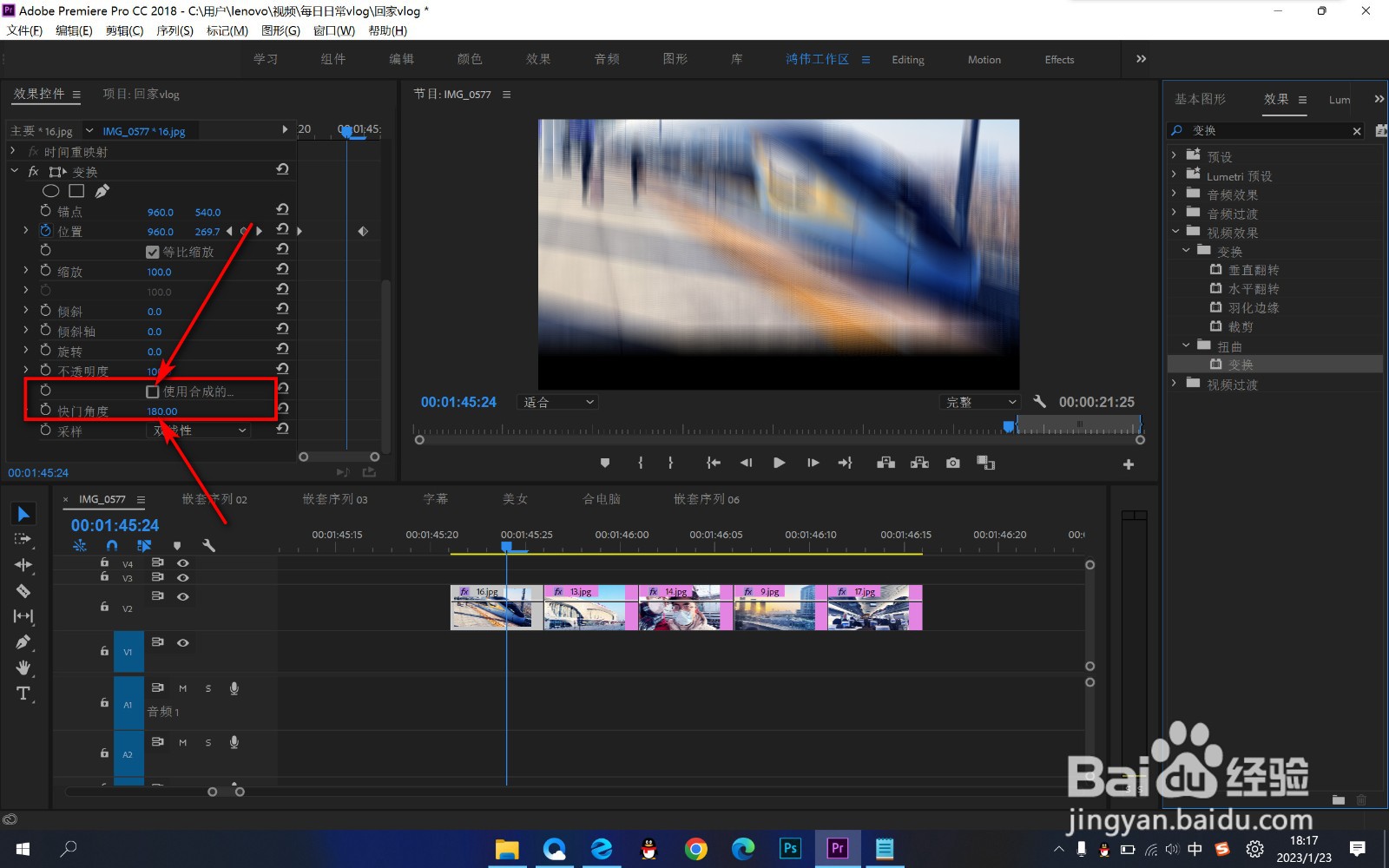The image size is (1389, 868).
Task: Open the 序列(S) menu
Action: coord(174,30)
